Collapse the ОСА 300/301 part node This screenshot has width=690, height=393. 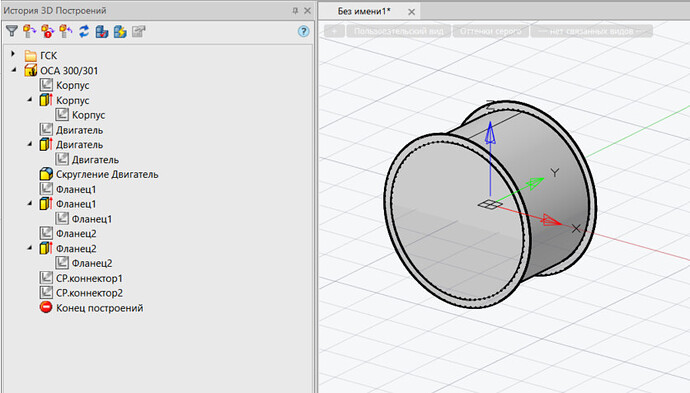point(14,70)
